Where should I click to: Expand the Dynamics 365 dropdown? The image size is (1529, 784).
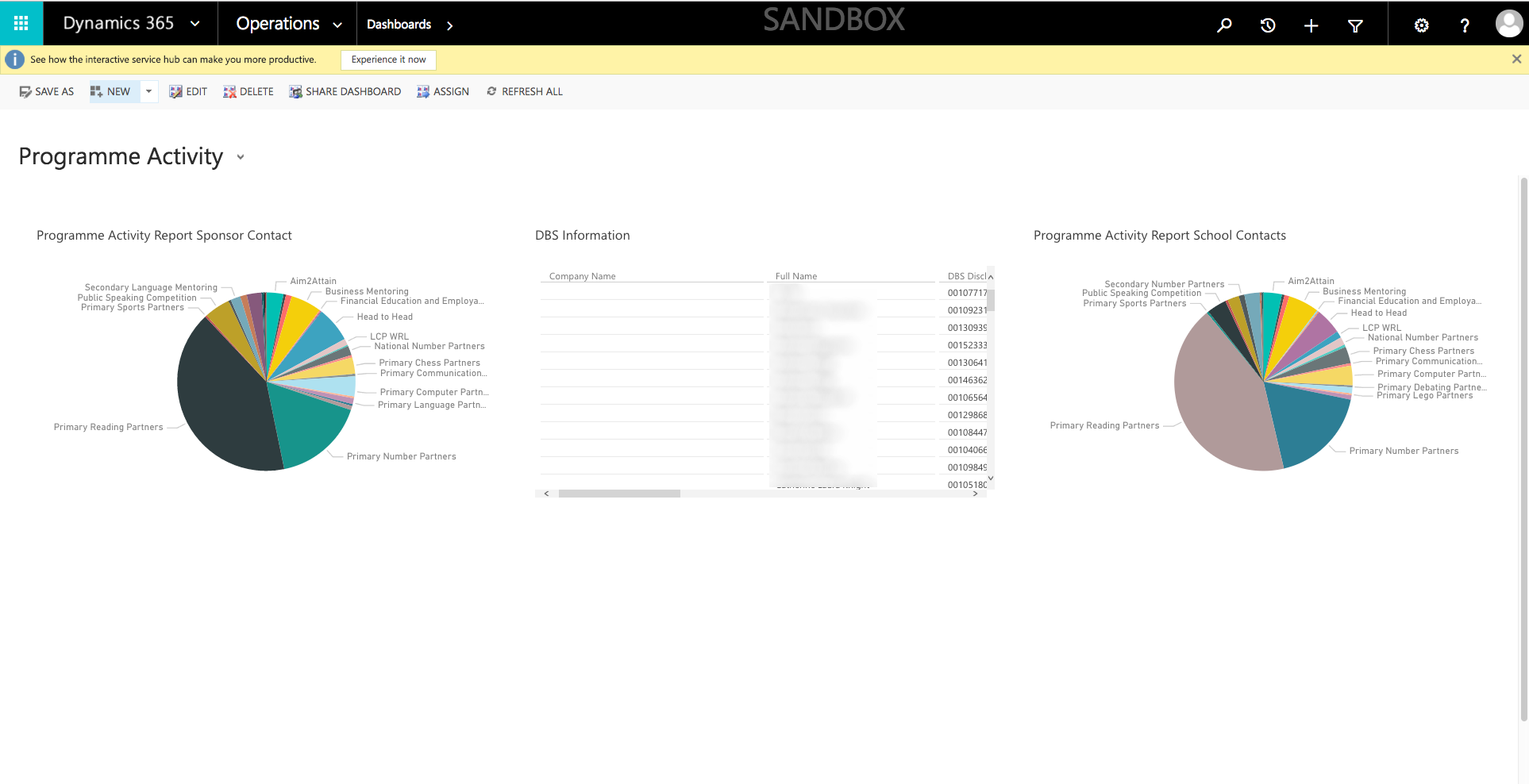click(x=195, y=24)
